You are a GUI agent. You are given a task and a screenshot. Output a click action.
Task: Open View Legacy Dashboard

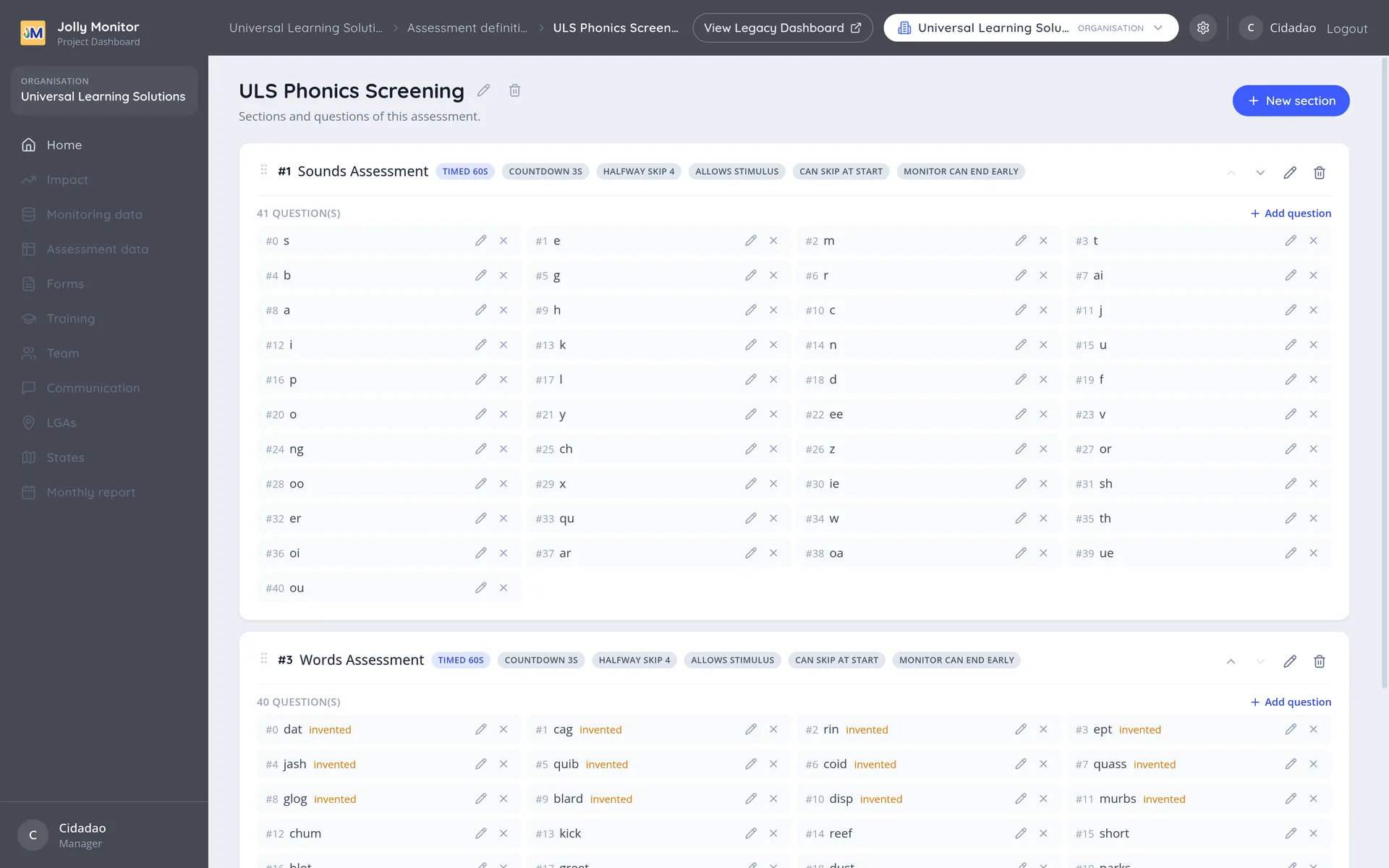click(x=782, y=27)
